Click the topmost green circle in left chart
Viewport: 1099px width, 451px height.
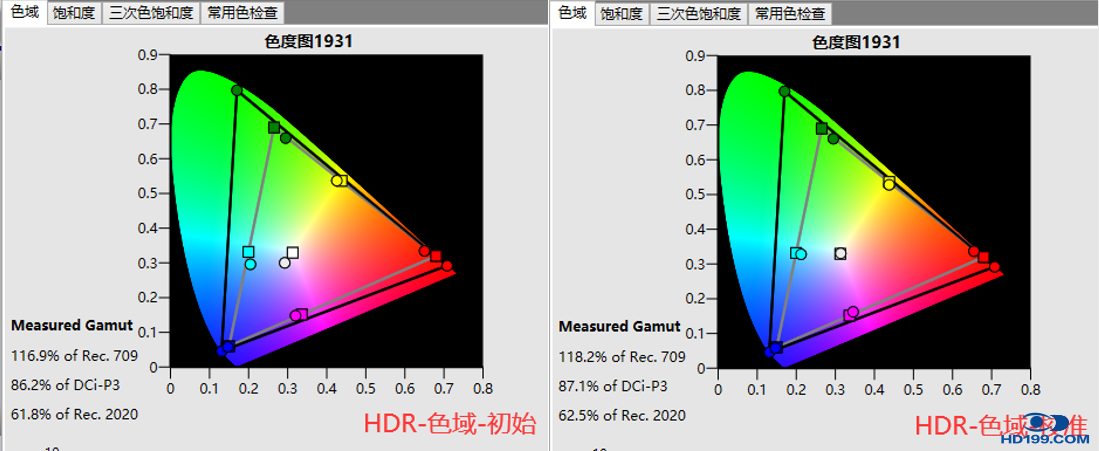pyautogui.click(x=237, y=91)
